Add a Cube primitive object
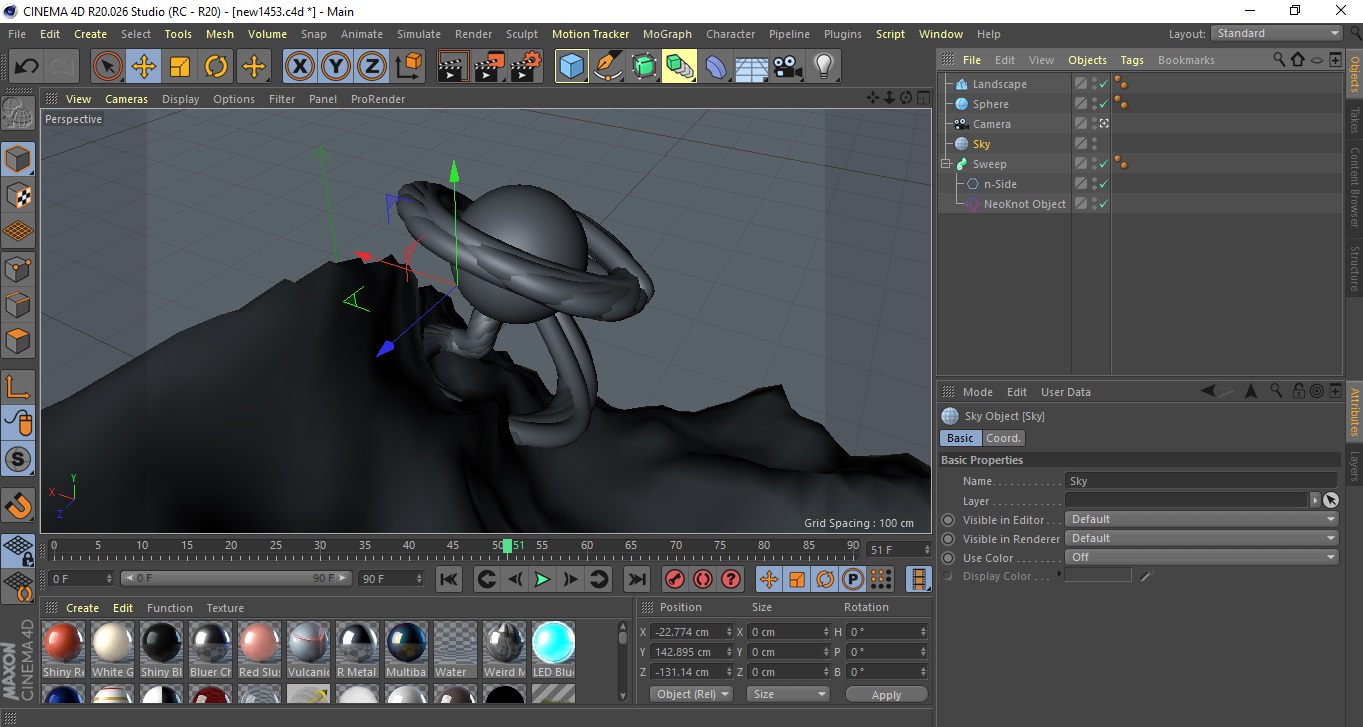 click(x=571, y=67)
